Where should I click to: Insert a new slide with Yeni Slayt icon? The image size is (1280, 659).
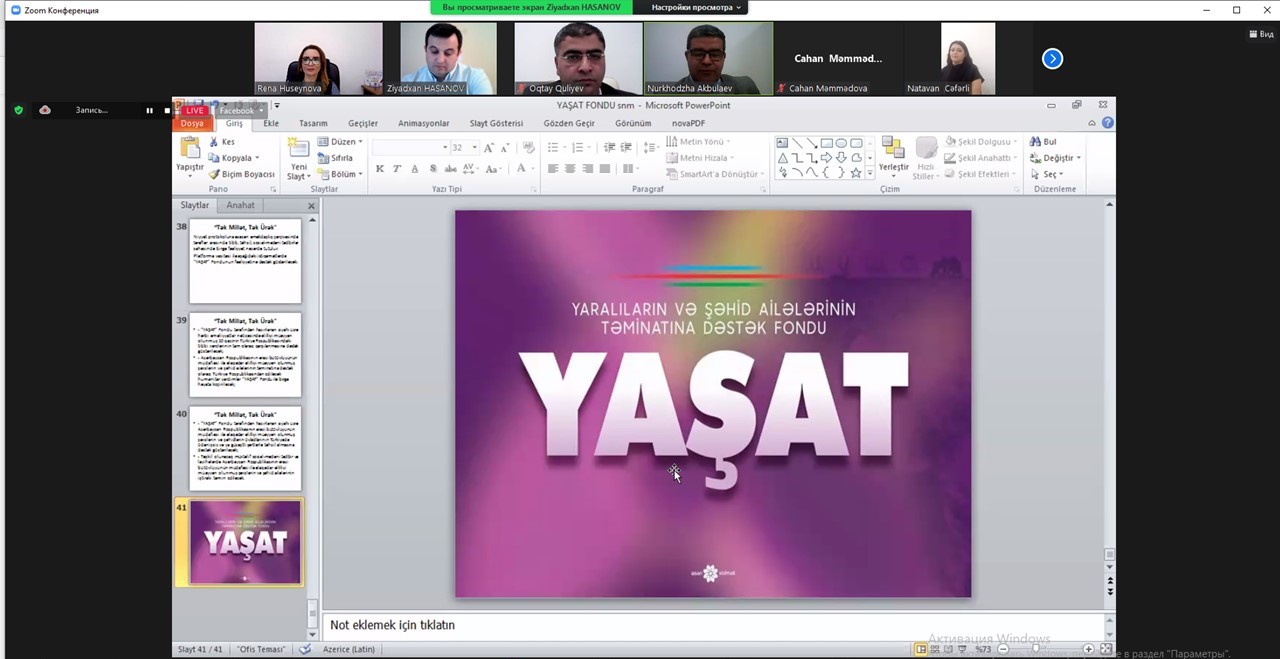tap(298, 149)
